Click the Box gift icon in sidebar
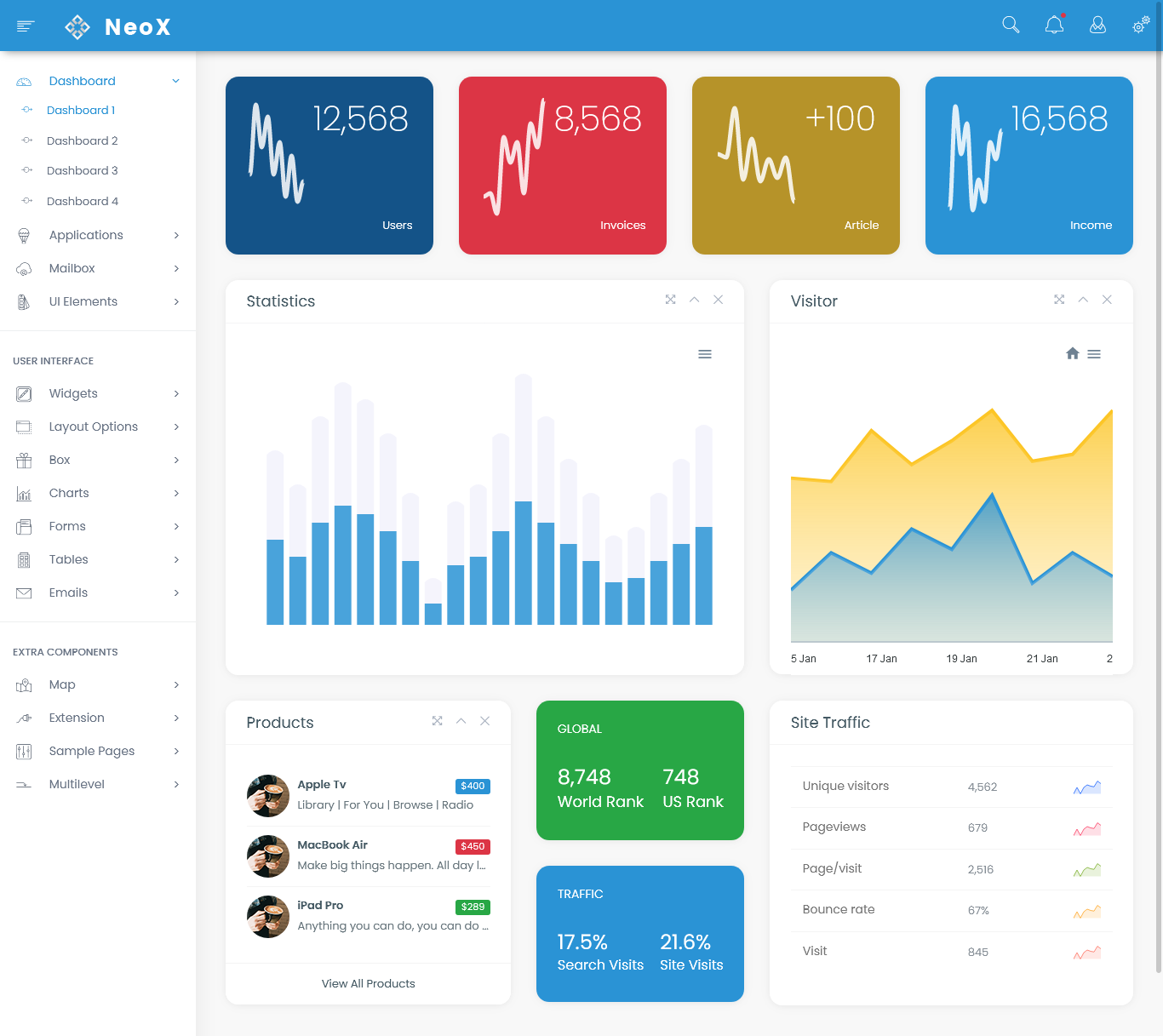This screenshot has height=1036, width=1163. [24, 461]
